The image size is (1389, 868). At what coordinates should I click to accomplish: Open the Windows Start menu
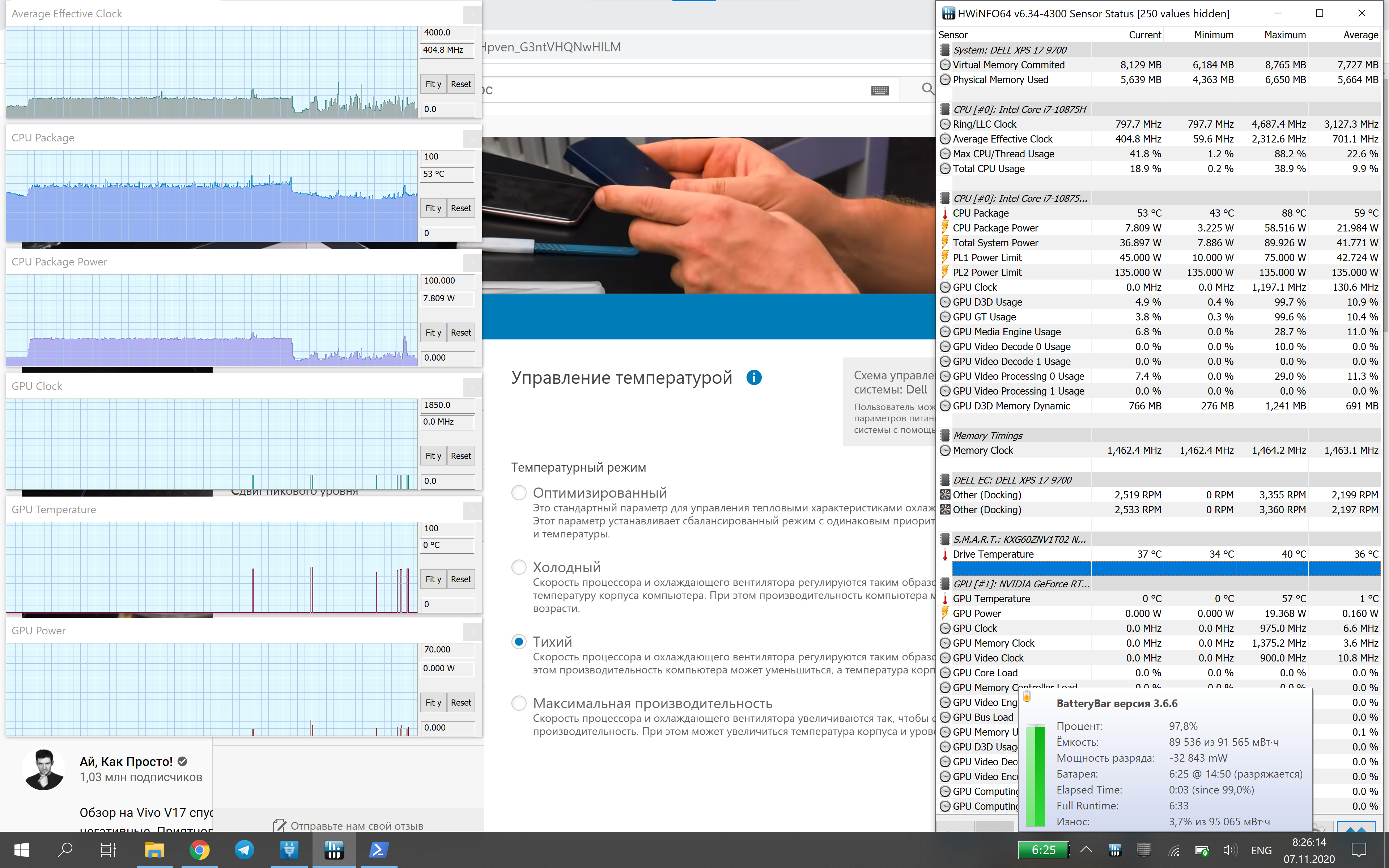[21, 850]
